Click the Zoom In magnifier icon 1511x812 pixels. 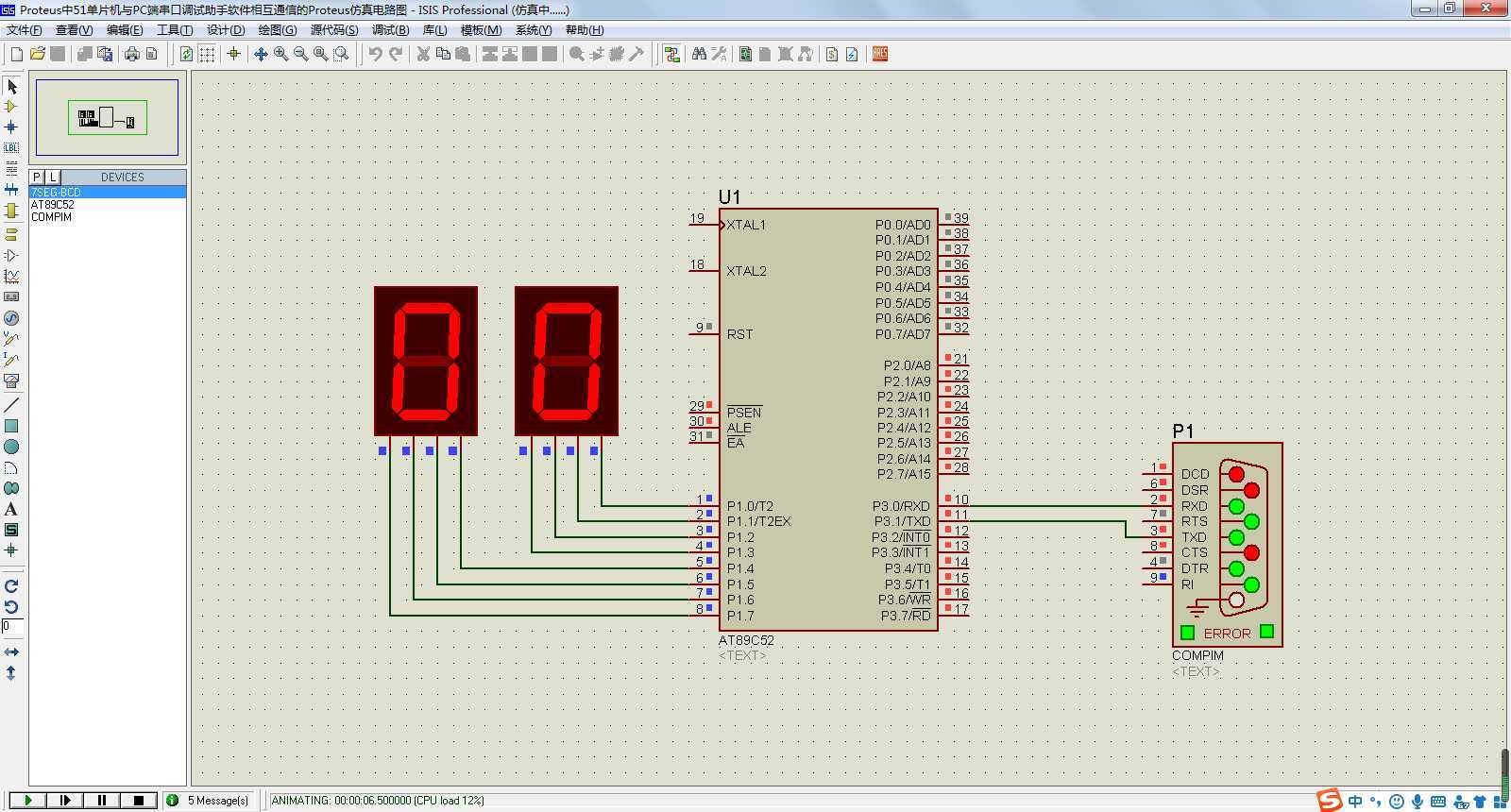click(280, 54)
